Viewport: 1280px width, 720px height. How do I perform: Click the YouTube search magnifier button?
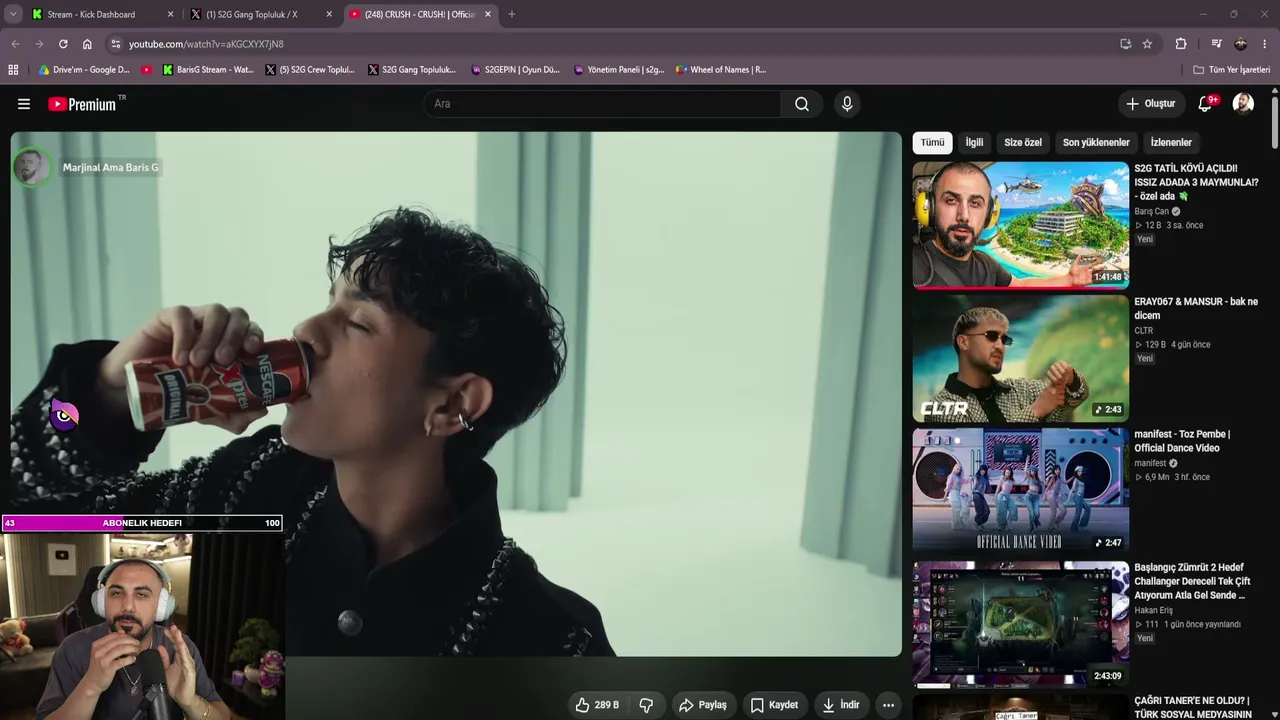tap(802, 104)
